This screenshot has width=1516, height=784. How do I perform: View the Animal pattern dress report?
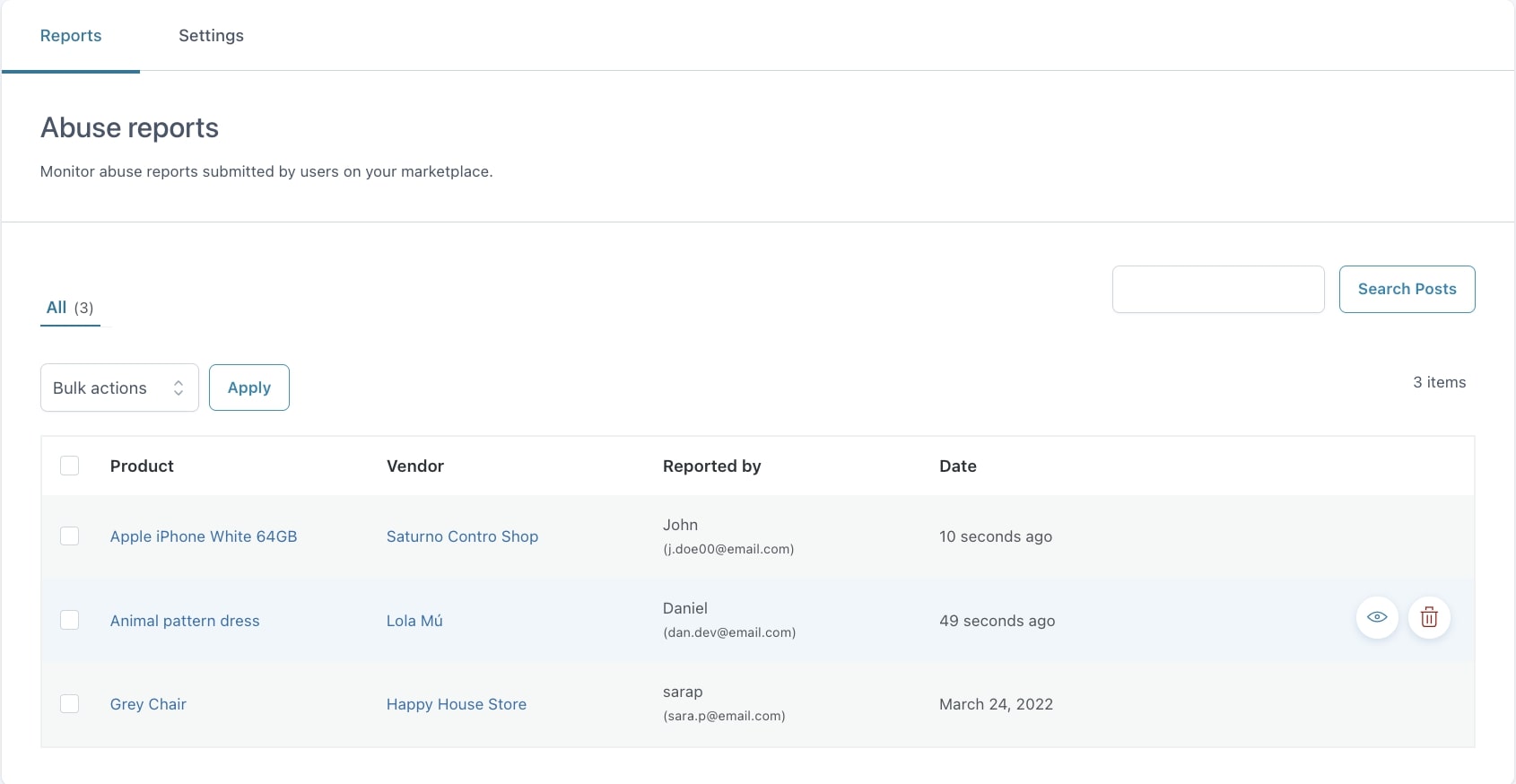pos(1377,617)
